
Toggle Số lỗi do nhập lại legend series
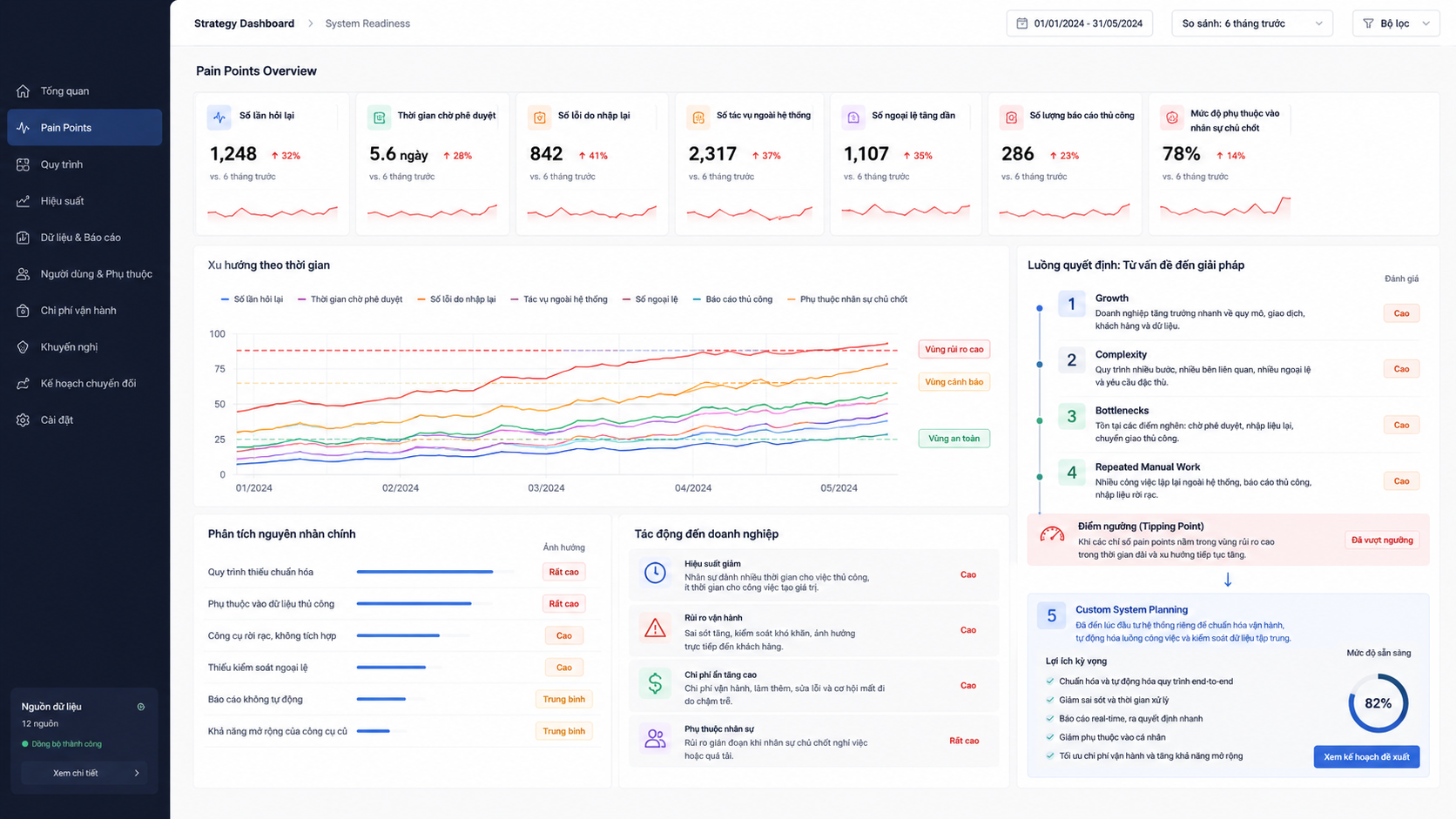tap(456, 299)
